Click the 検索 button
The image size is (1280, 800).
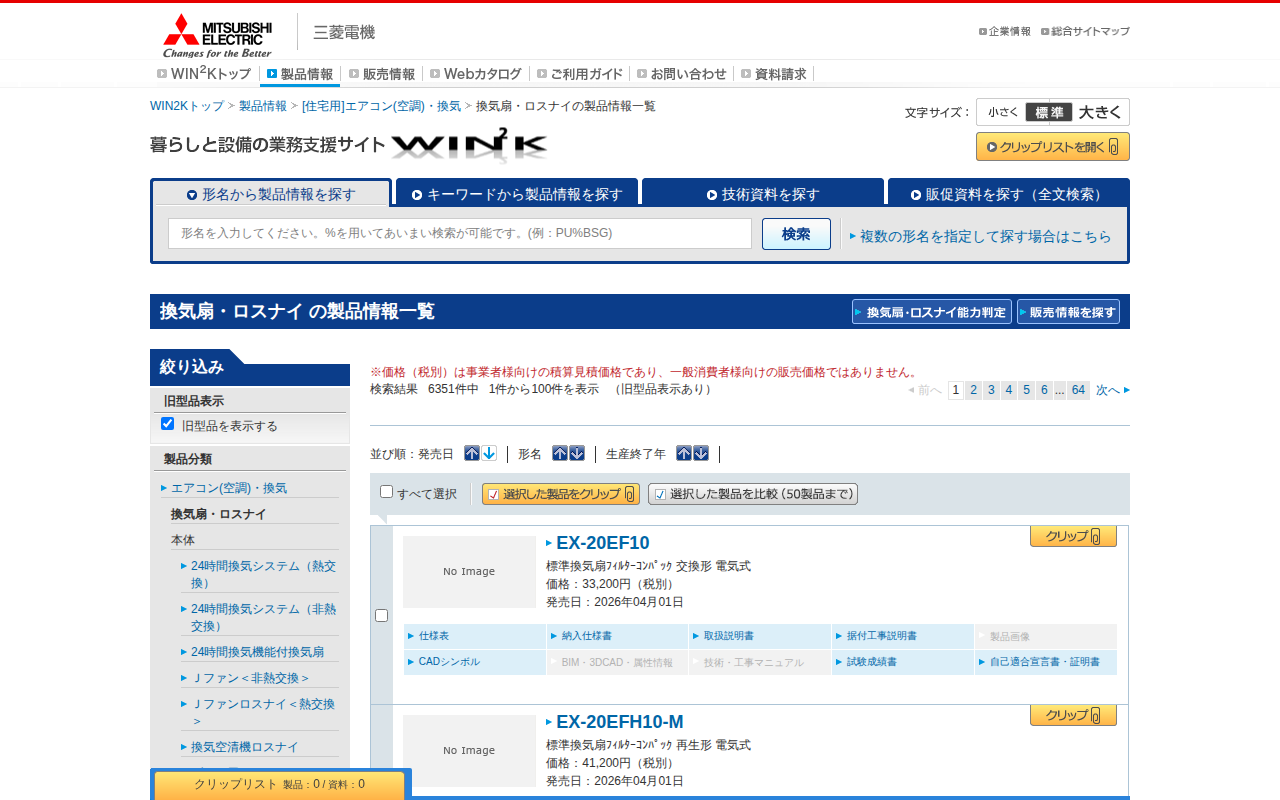(x=796, y=234)
